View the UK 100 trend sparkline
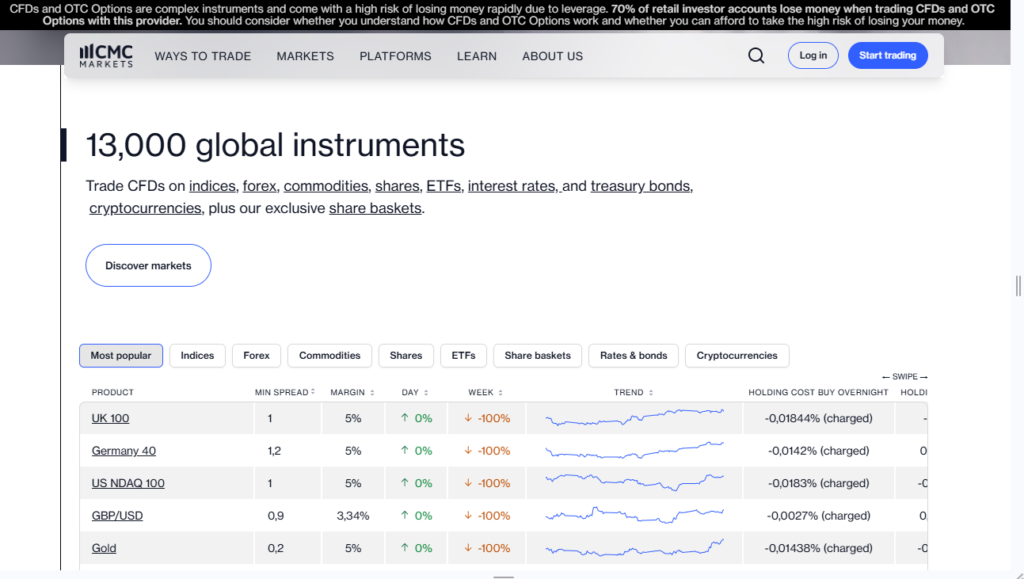This screenshot has width=1024, height=579. coord(634,418)
